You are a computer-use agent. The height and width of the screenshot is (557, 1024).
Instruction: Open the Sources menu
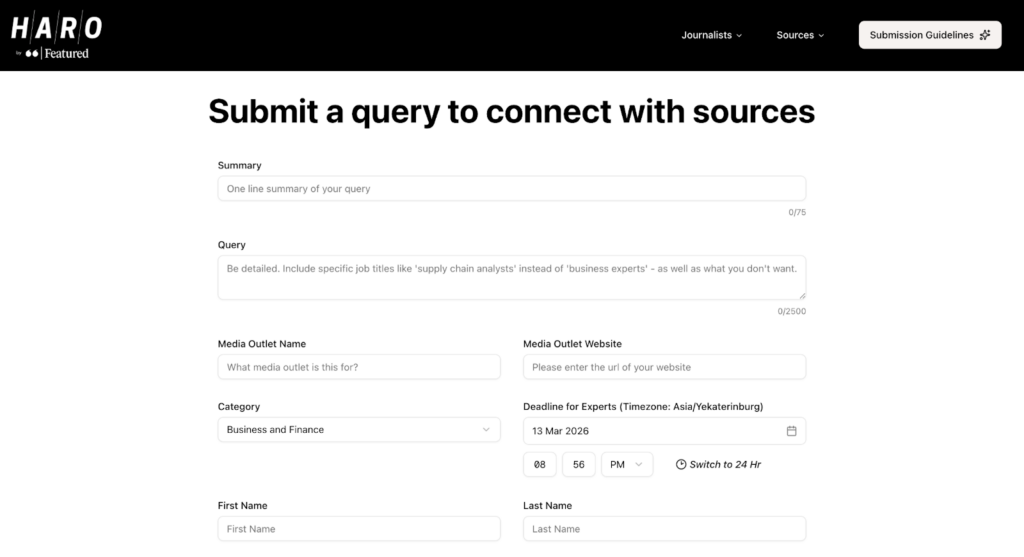[x=800, y=35]
